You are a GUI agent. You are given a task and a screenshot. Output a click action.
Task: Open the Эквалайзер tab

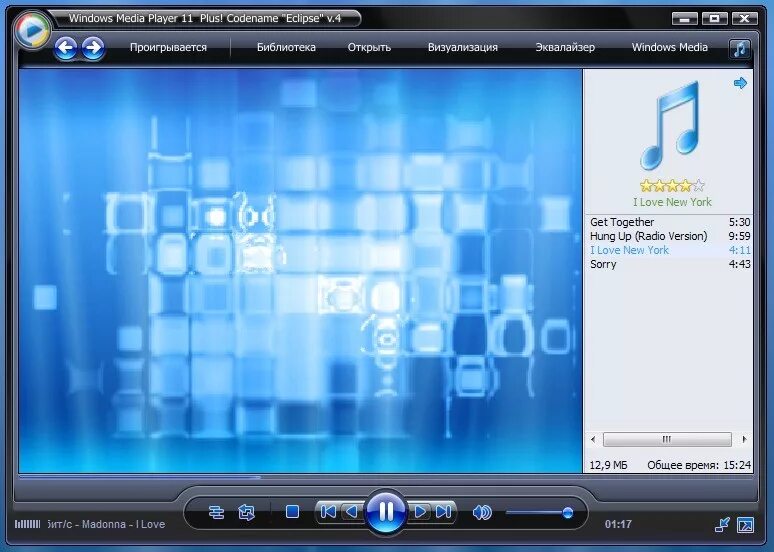pyautogui.click(x=565, y=47)
